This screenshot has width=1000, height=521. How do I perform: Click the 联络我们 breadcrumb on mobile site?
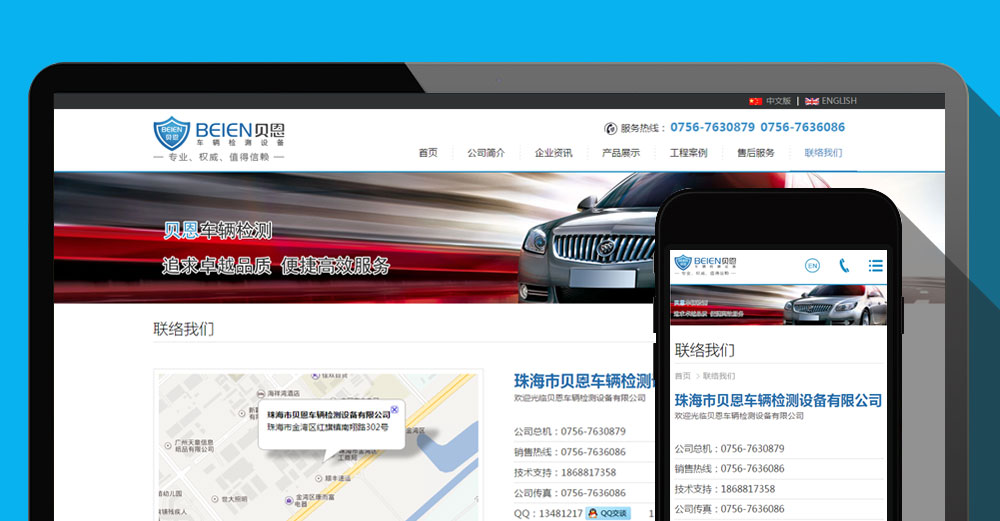tap(719, 376)
